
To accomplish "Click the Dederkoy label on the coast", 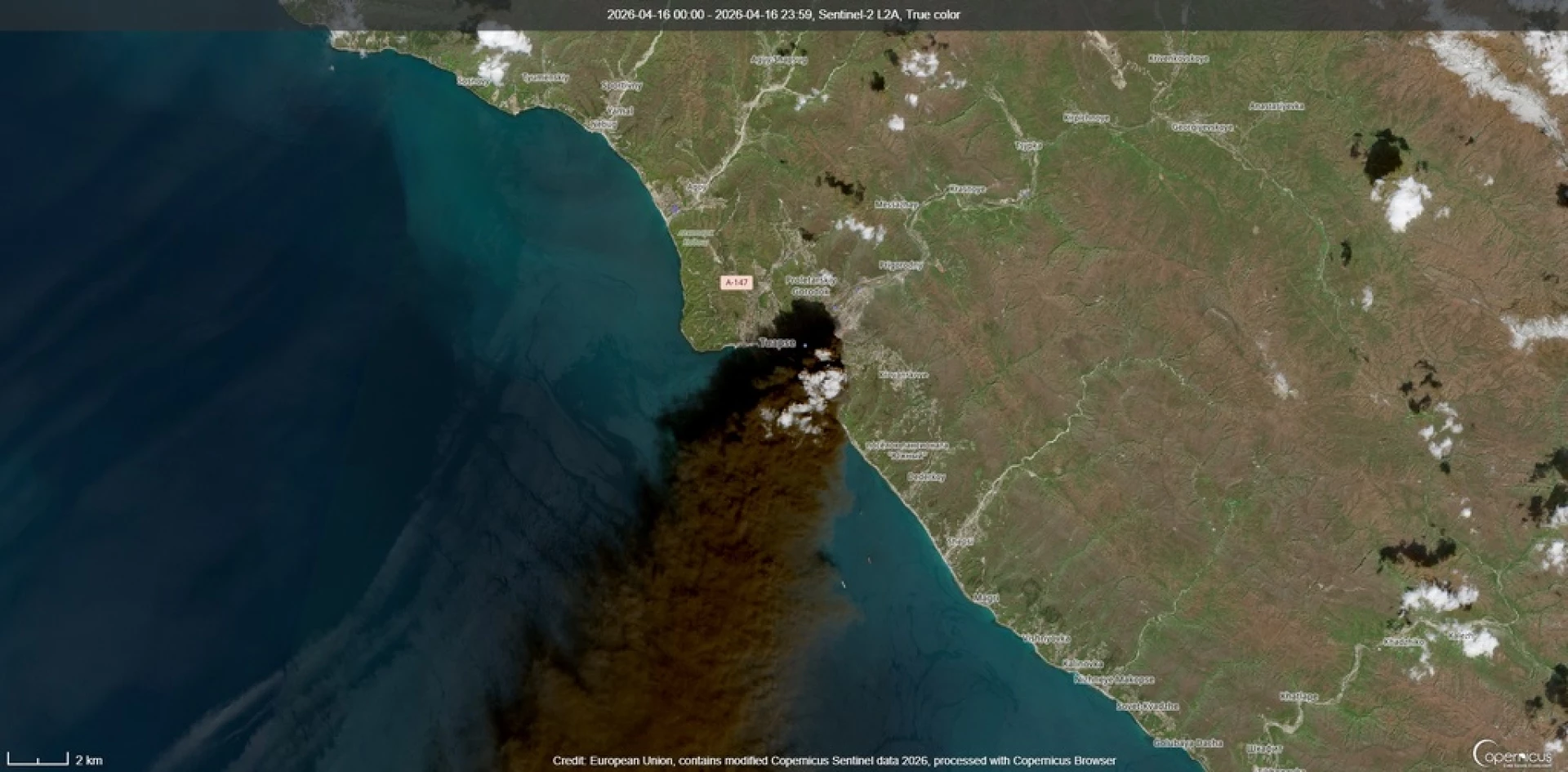I will (926, 476).
